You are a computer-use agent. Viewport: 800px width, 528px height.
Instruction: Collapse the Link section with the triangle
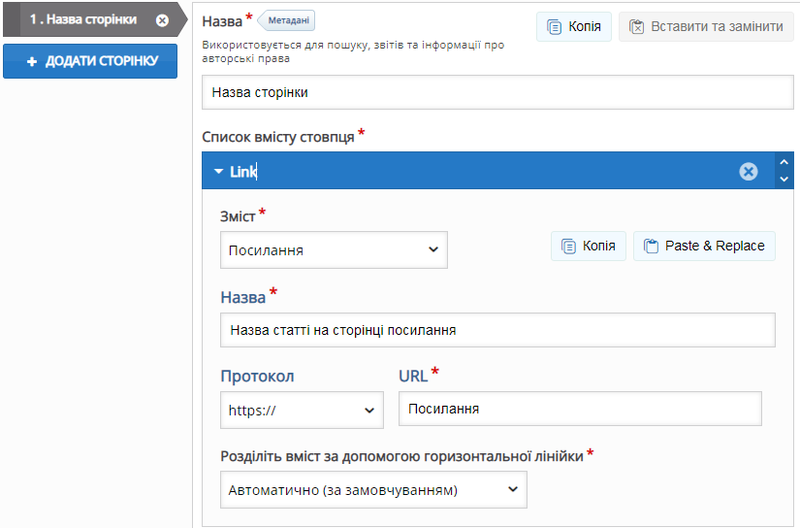(x=218, y=172)
